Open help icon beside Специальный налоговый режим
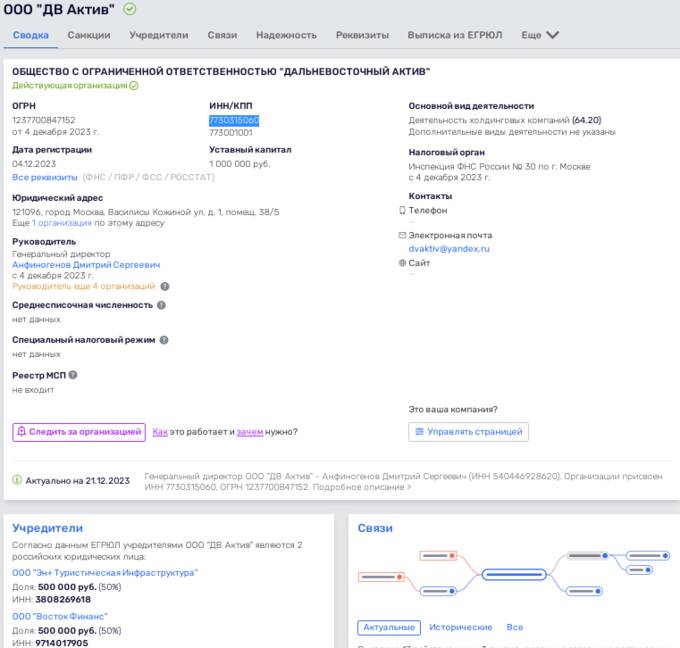The width and height of the screenshot is (680, 648). pos(164,340)
